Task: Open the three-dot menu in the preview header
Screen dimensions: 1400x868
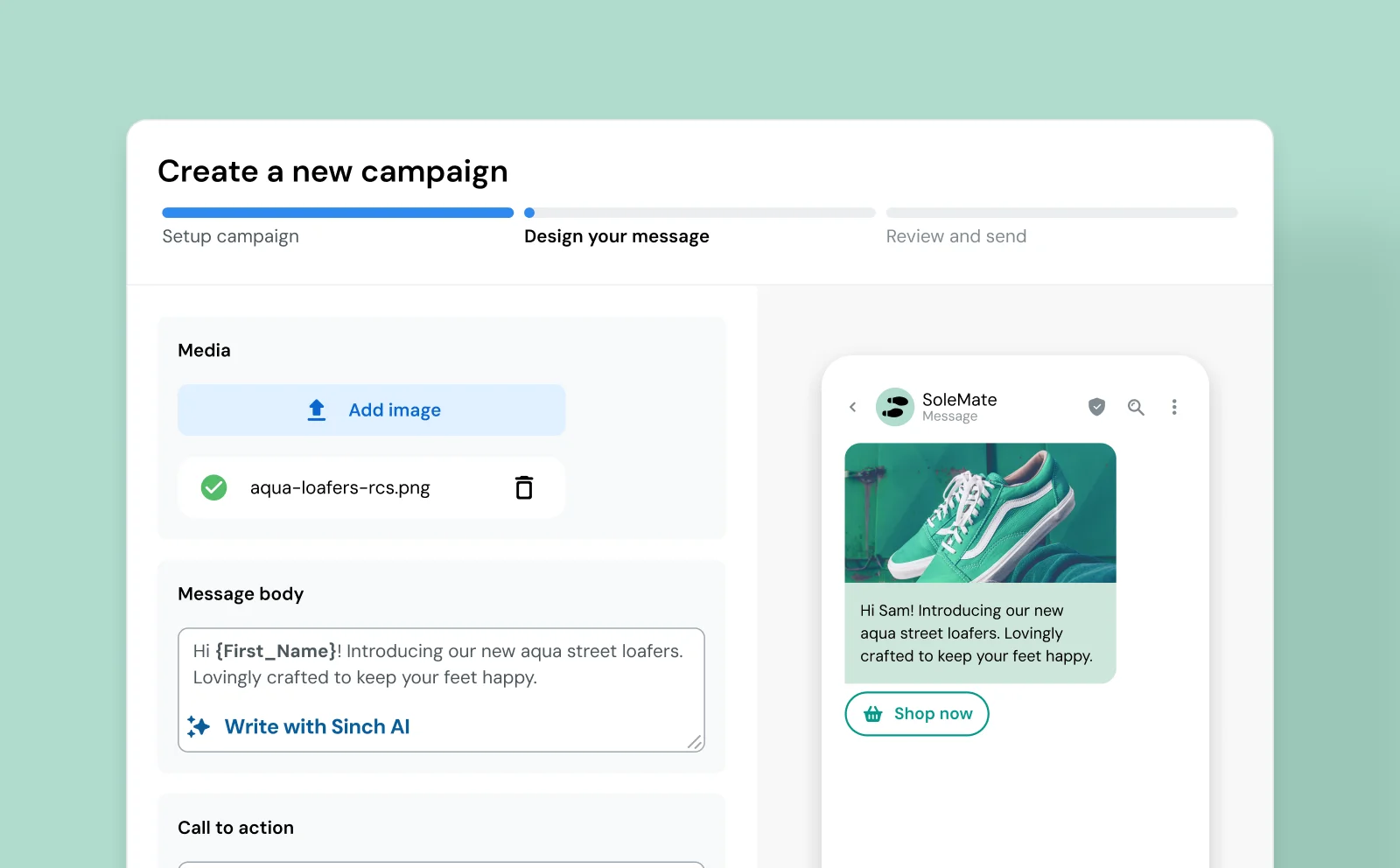Action: click(x=1175, y=407)
